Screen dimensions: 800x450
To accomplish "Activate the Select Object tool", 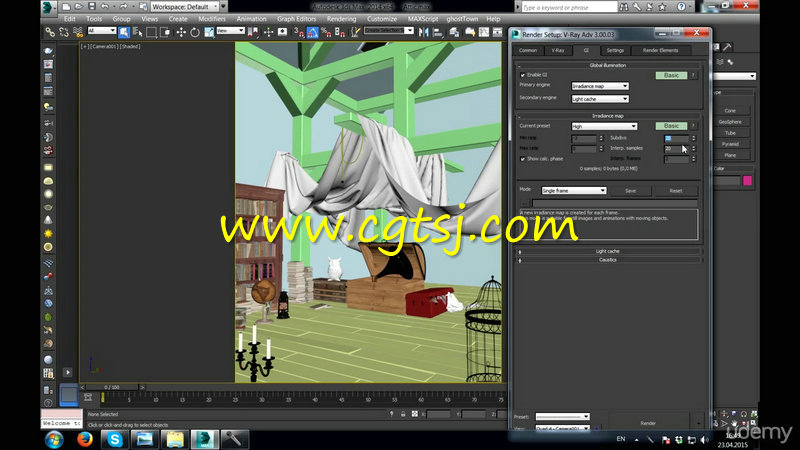I will tap(124, 32).
